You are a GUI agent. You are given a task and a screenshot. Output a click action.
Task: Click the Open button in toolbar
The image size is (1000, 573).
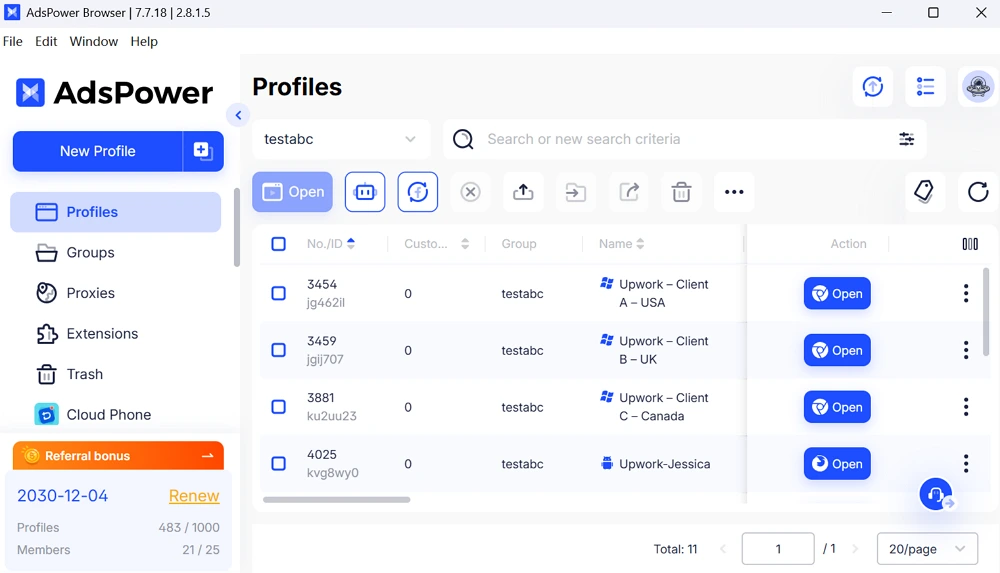[x=292, y=191]
